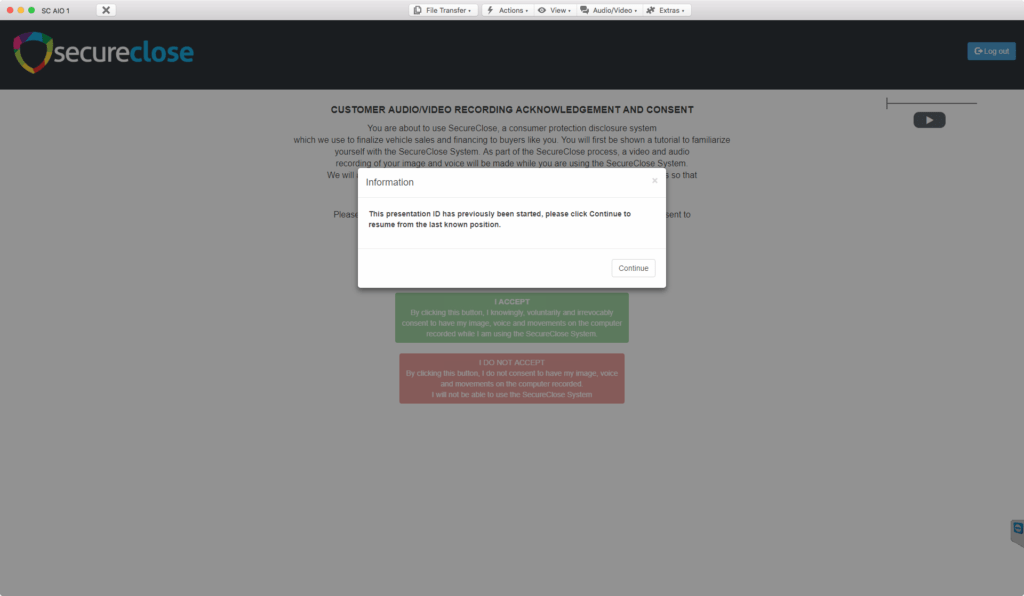Viewport: 1024px width, 596px height.
Task: Close the Information dialog with the X
Action: (654, 181)
